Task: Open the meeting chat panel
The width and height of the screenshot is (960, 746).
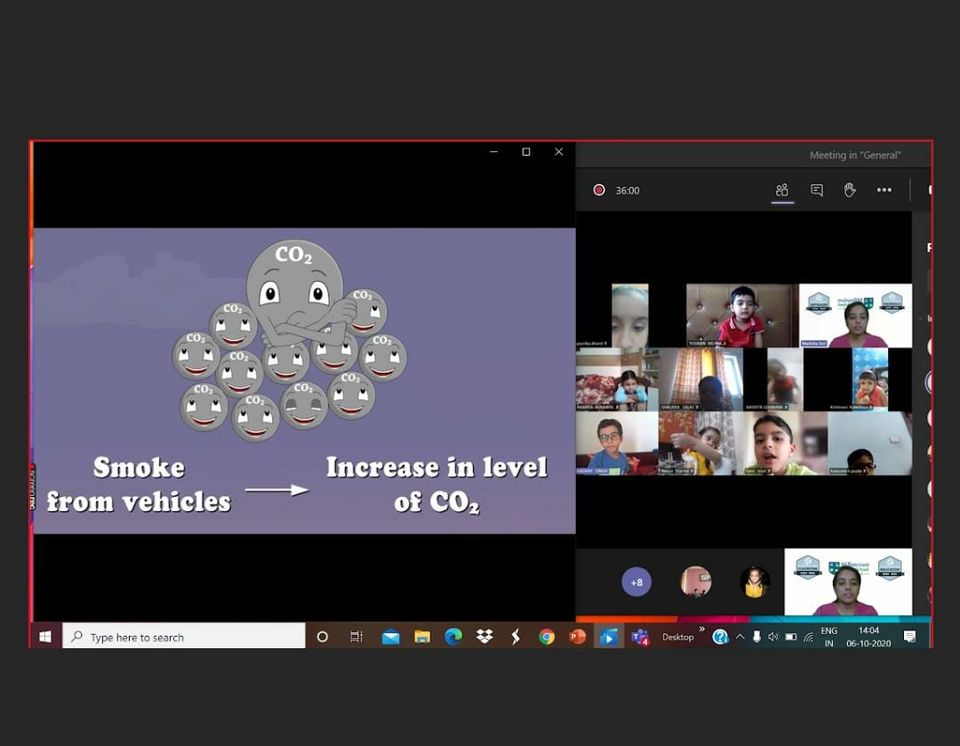Action: pos(816,190)
